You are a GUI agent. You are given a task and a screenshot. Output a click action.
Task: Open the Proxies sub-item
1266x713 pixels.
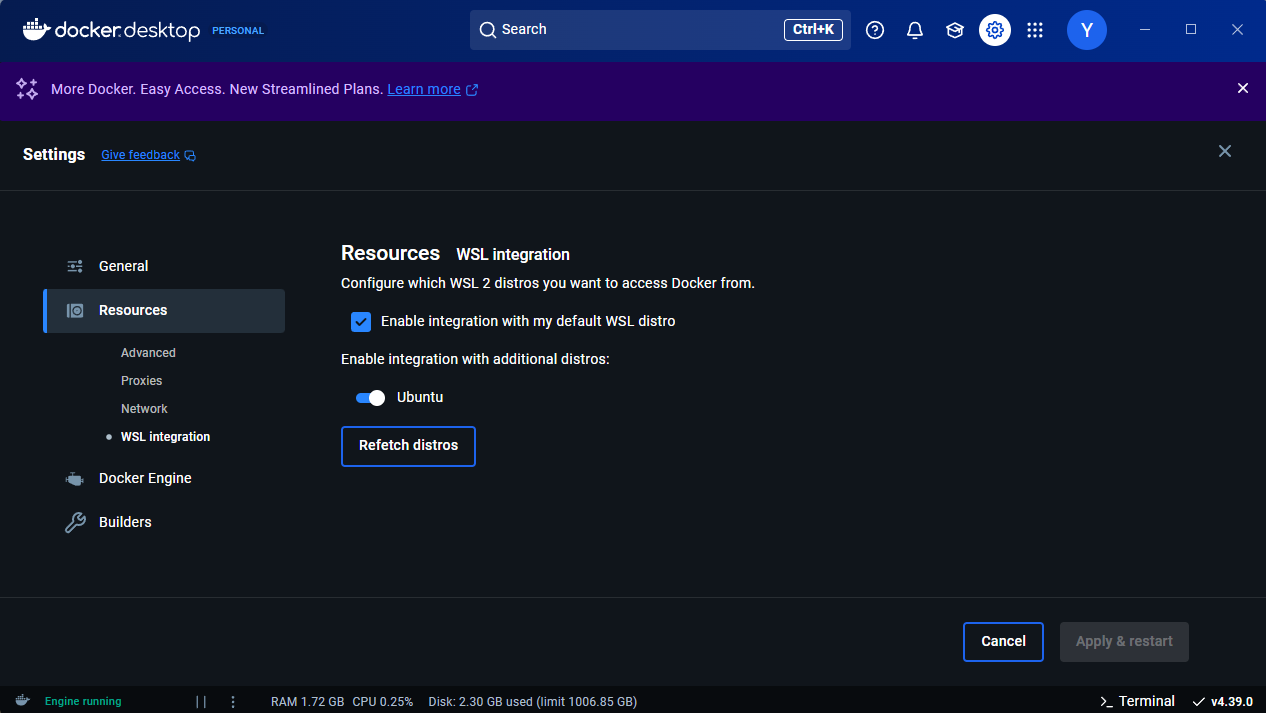141,381
